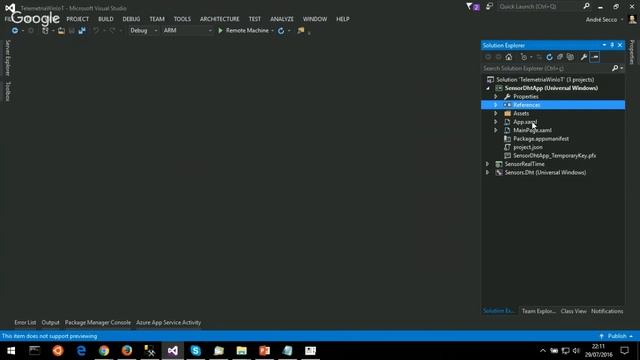Open the DEBUG menu

(x=131, y=19)
